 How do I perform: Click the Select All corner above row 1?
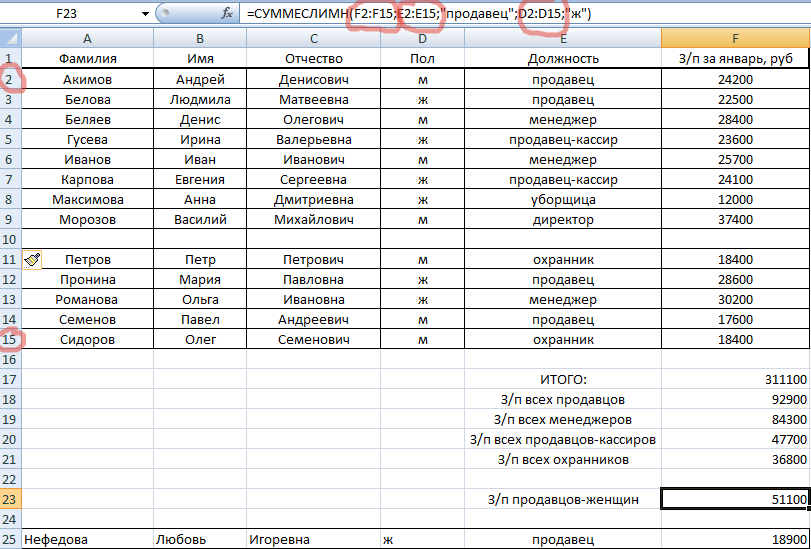pyautogui.click(x=10, y=38)
